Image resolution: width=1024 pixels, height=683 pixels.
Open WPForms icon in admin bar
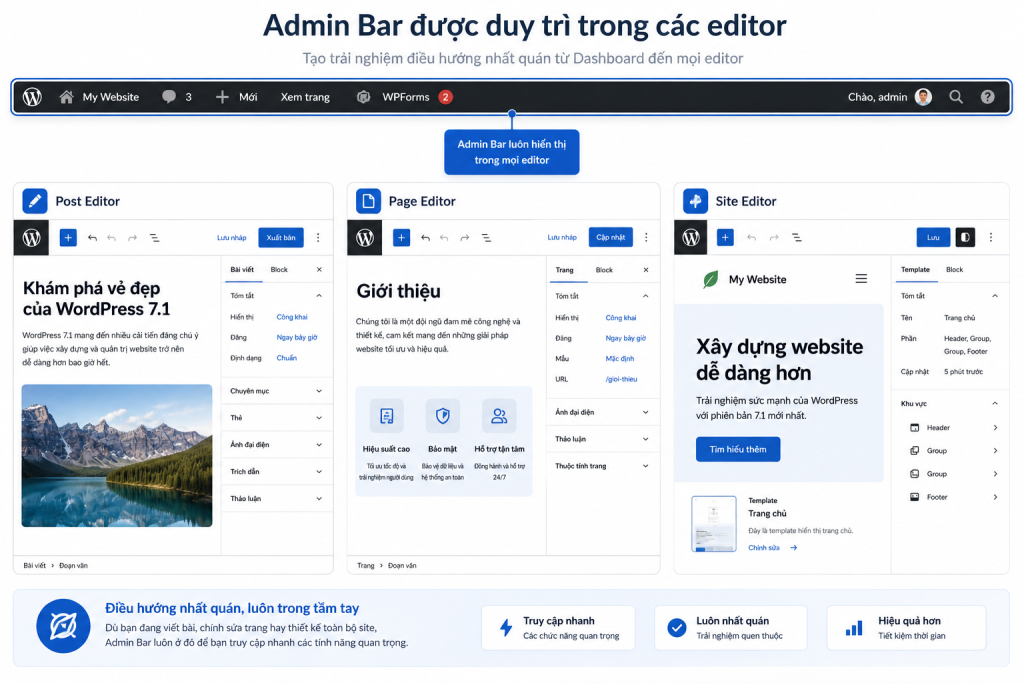[x=364, y=97]
